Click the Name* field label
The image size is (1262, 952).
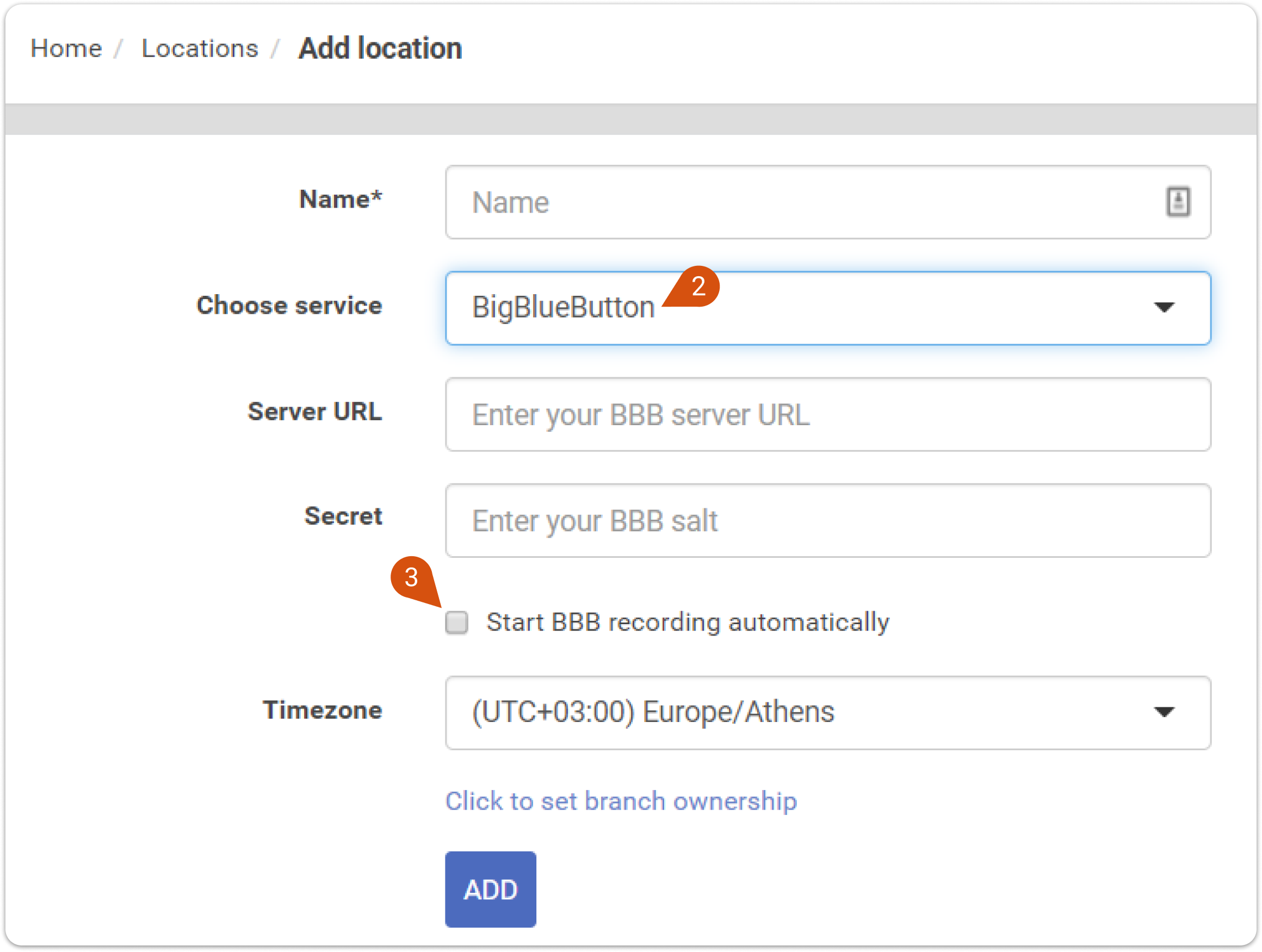click(x=341, y=200)
